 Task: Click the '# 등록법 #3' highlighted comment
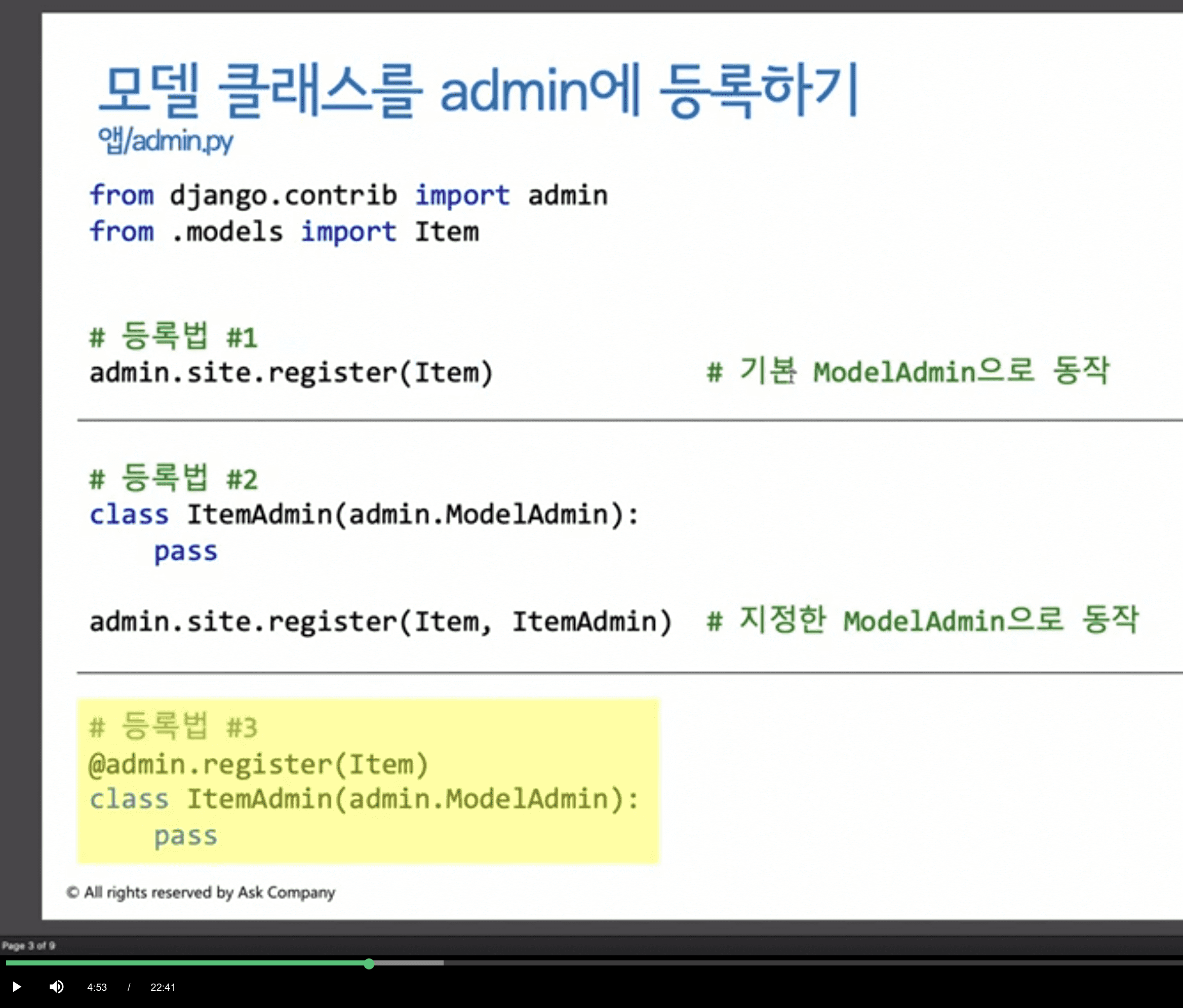pyautogui.click(x=173, y=727)
